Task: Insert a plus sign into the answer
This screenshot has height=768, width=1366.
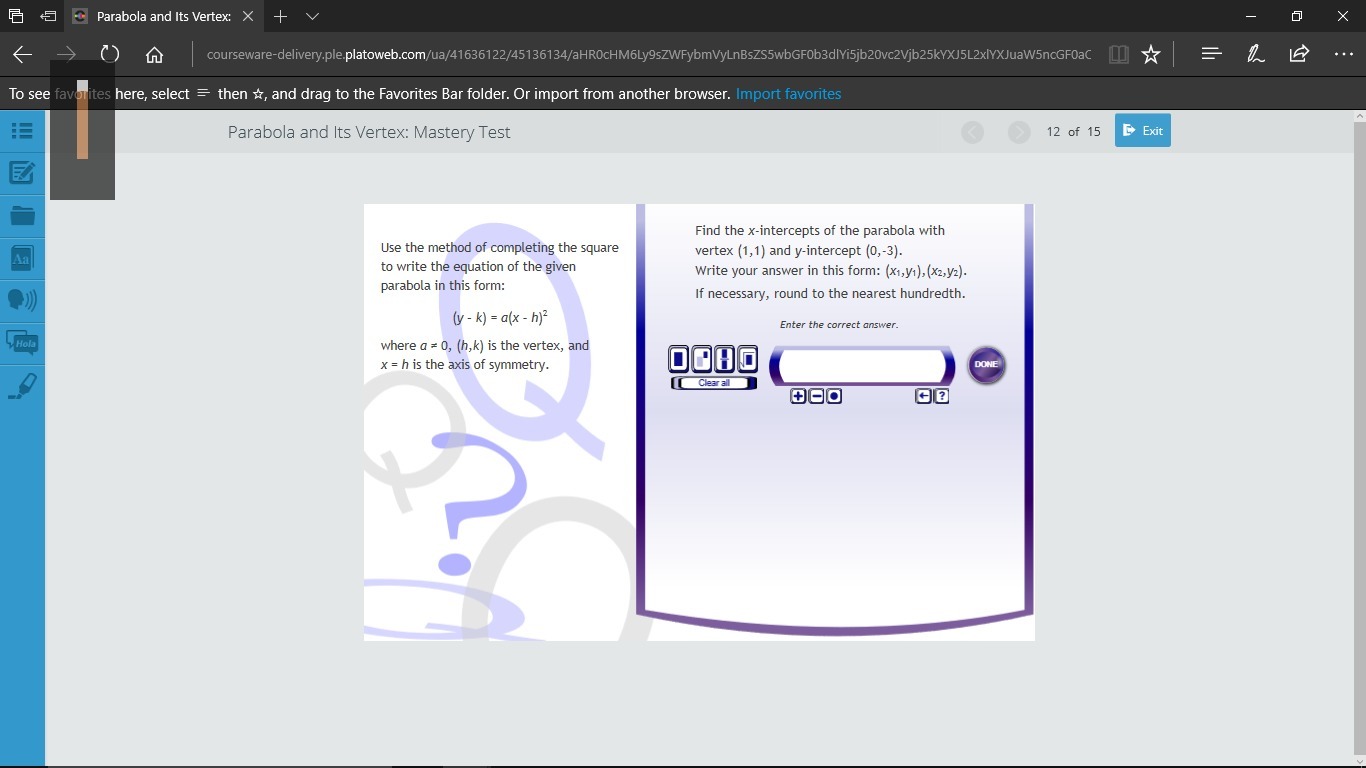Action: tap(798, 396)
